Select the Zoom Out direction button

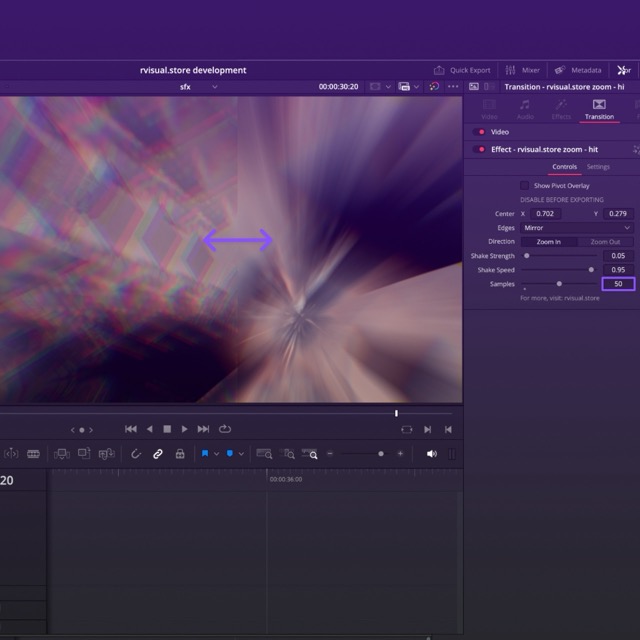coord(604,242)
